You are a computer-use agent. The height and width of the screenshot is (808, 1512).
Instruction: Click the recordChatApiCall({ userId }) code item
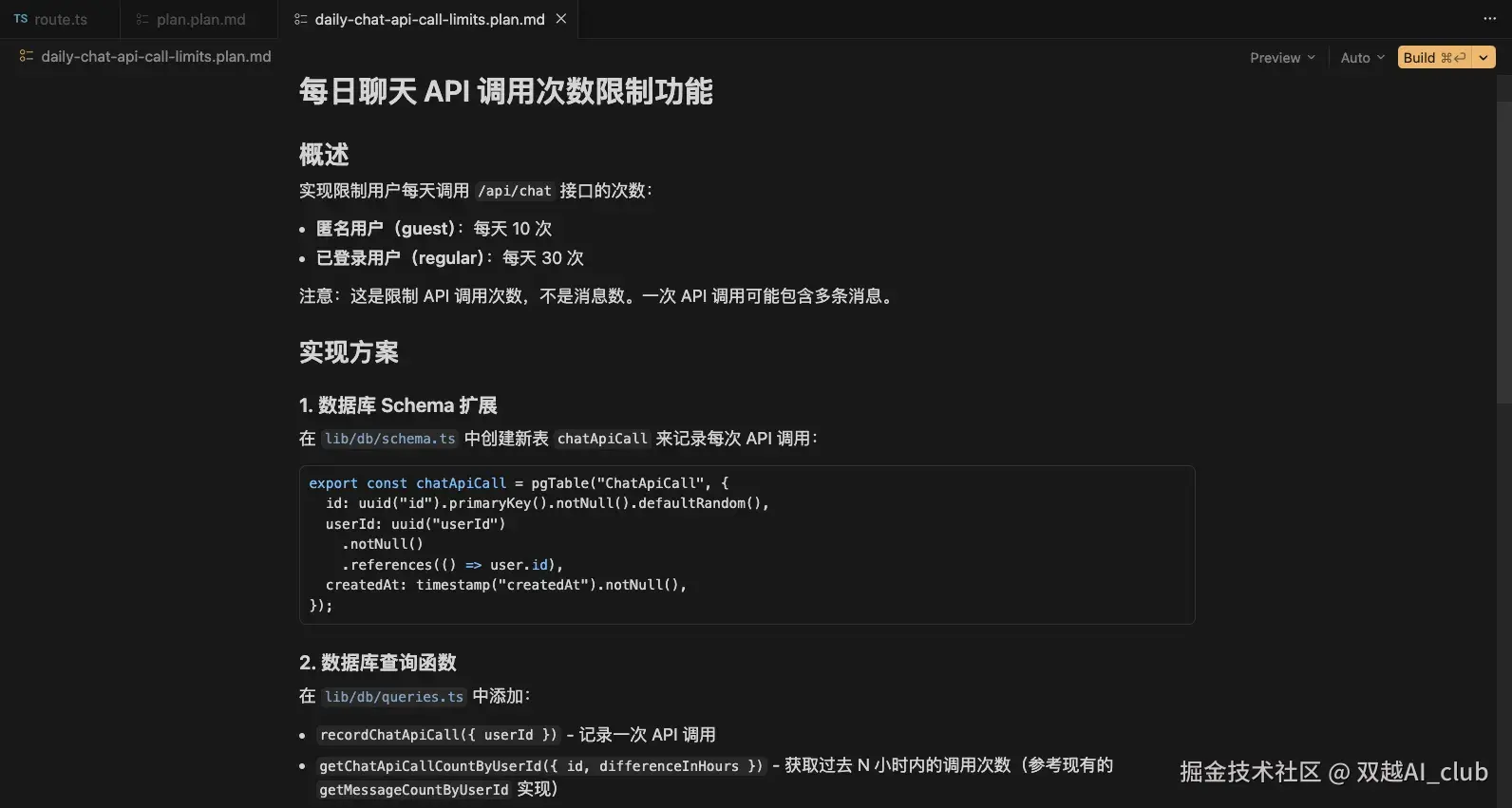pyautogui.click(x=439, y=735)
